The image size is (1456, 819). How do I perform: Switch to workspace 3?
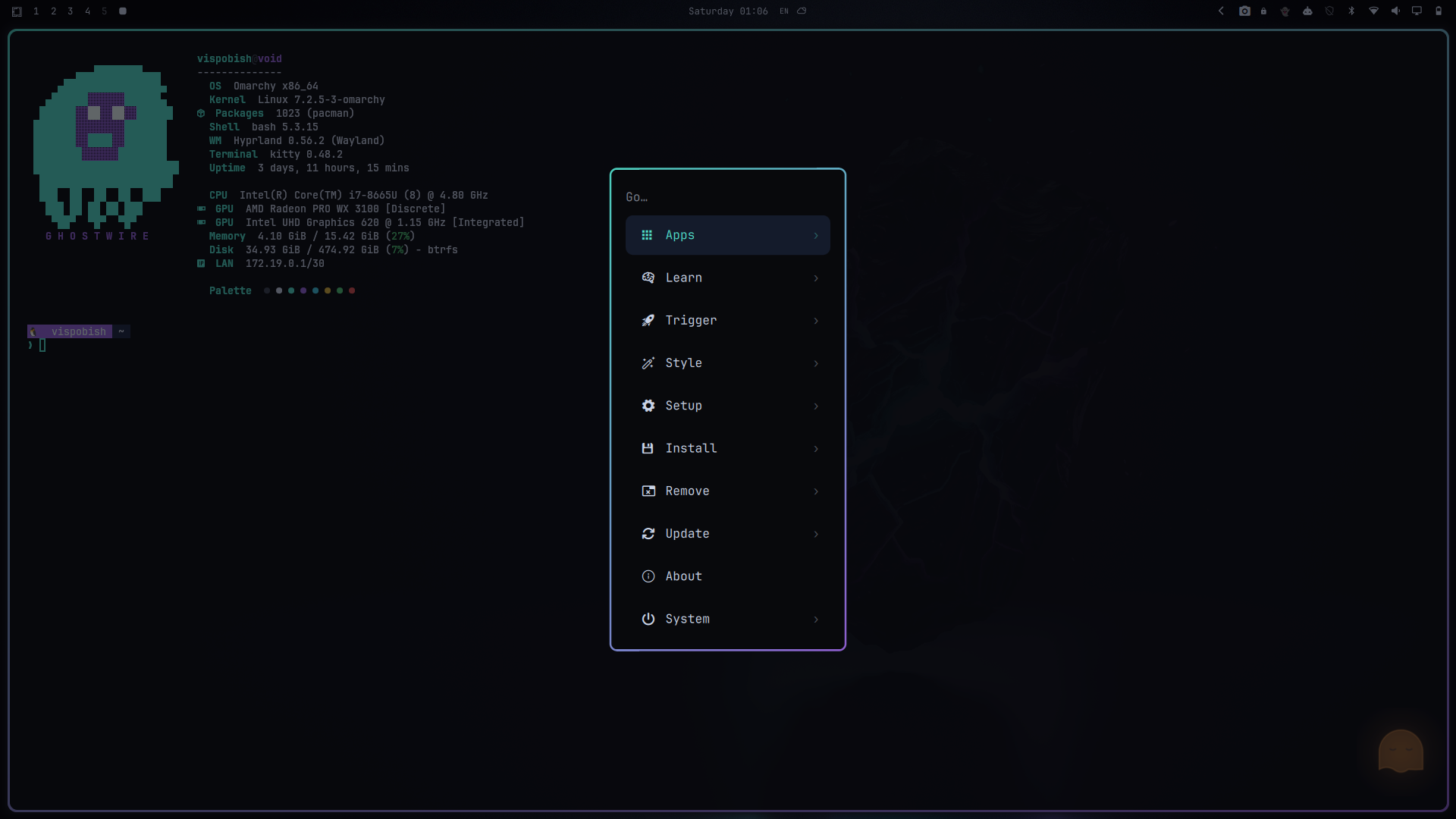pos(71,11)
